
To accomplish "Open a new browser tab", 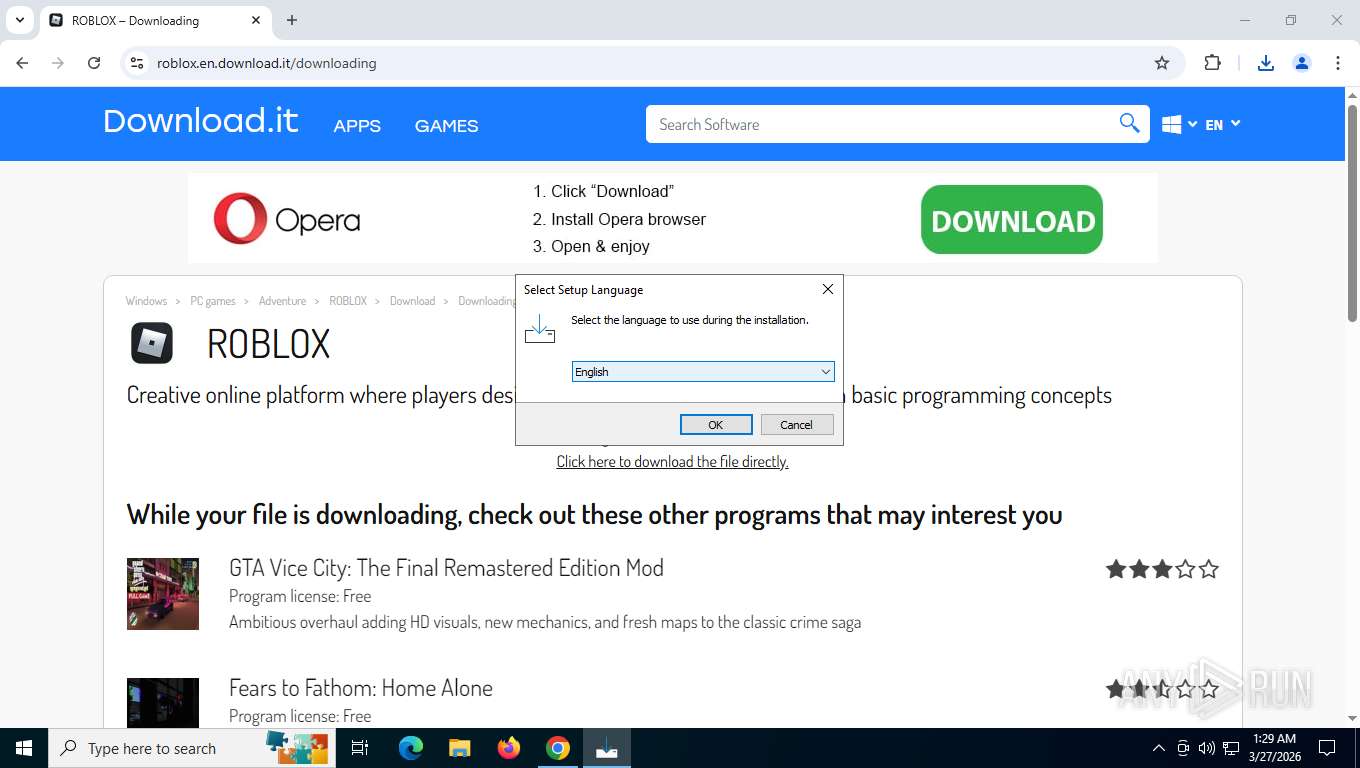I will pos(292,20).
